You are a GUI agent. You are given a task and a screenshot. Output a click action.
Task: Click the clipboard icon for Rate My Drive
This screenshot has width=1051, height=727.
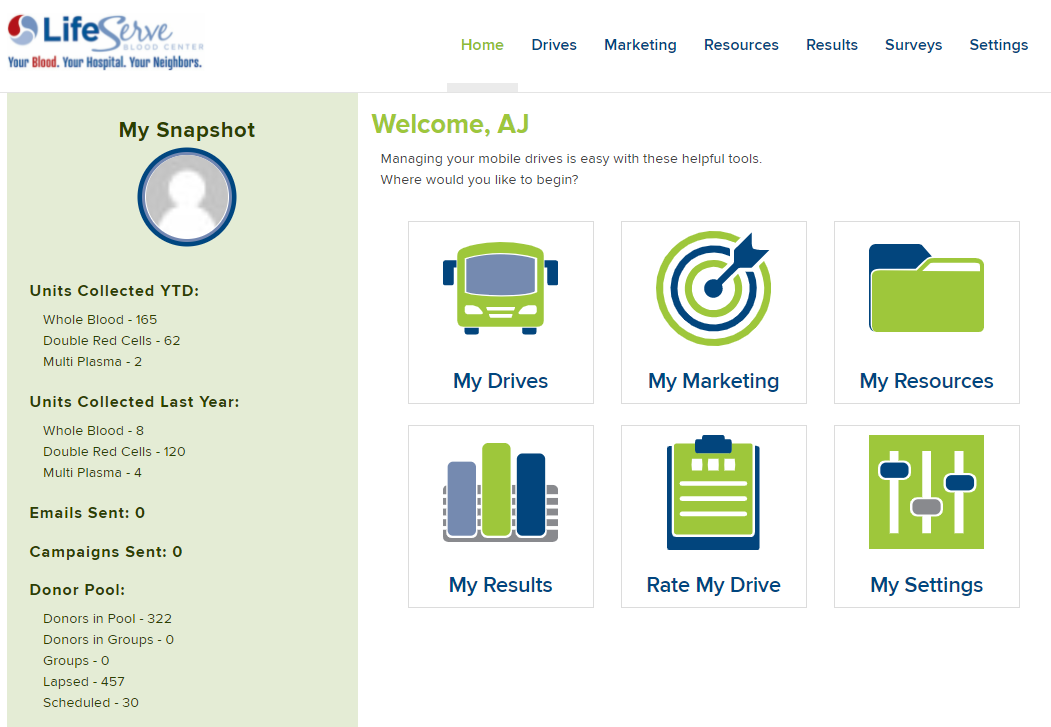click(x=713, y=492)
